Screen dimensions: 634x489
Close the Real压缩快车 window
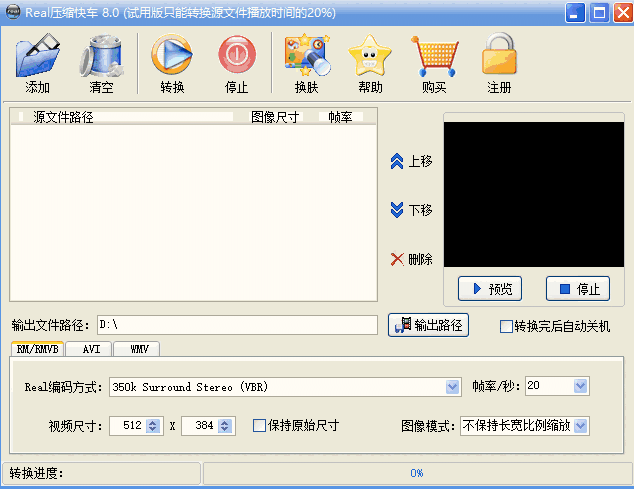pyautogui.click(x=623, y=13)
